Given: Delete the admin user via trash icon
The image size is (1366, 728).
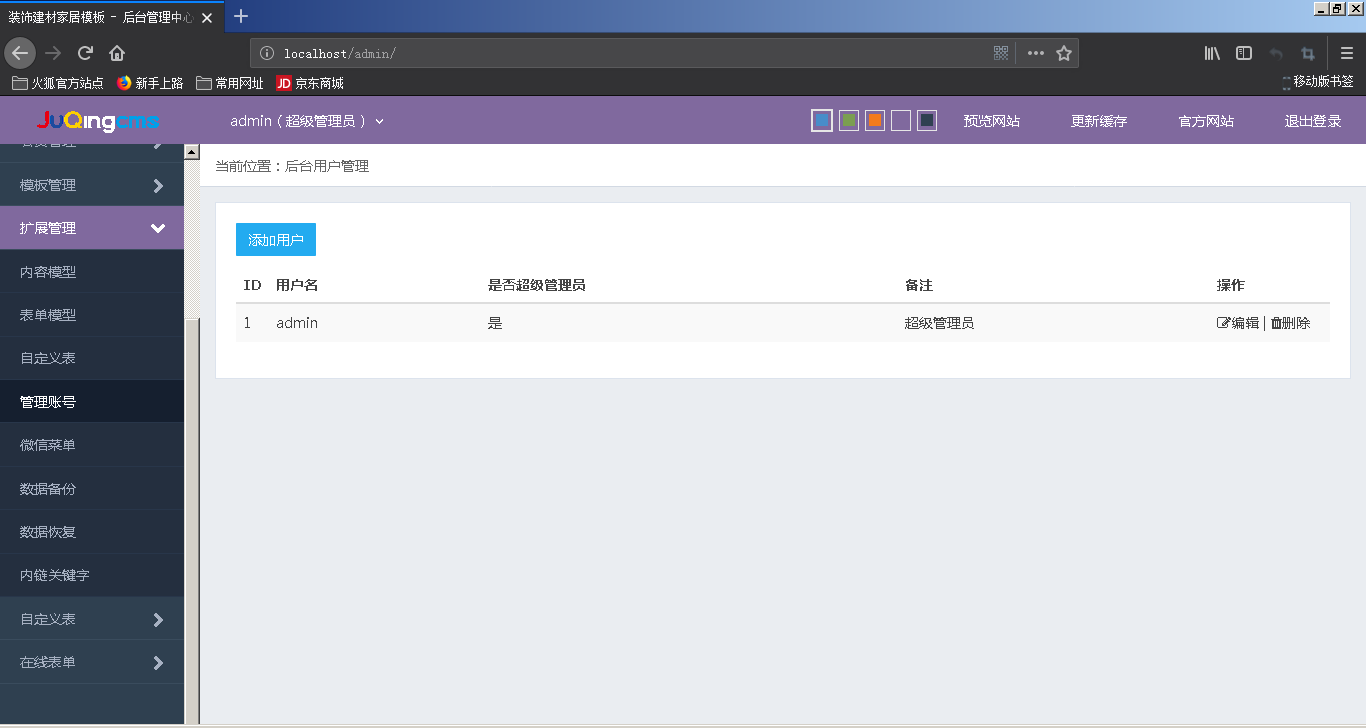Looking at the screenshot, I should tap(1276, 323).
